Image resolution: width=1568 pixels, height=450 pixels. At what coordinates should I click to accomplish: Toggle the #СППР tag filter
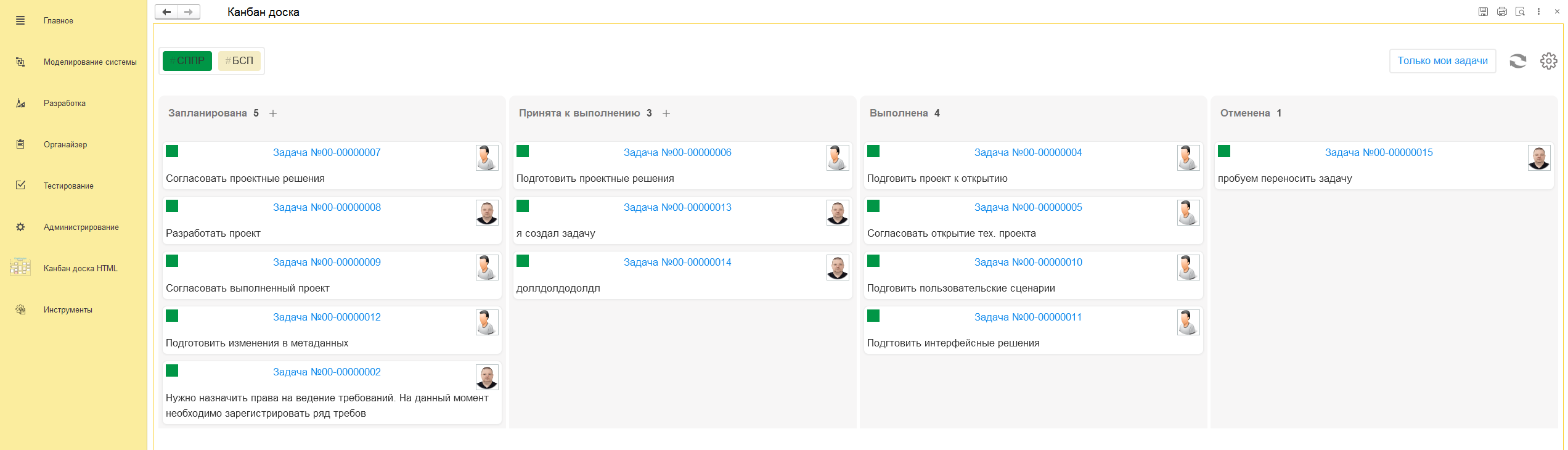point(187,61)
